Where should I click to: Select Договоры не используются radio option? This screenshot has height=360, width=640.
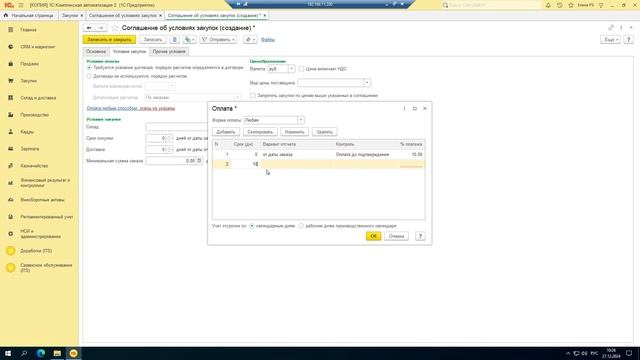89,76
